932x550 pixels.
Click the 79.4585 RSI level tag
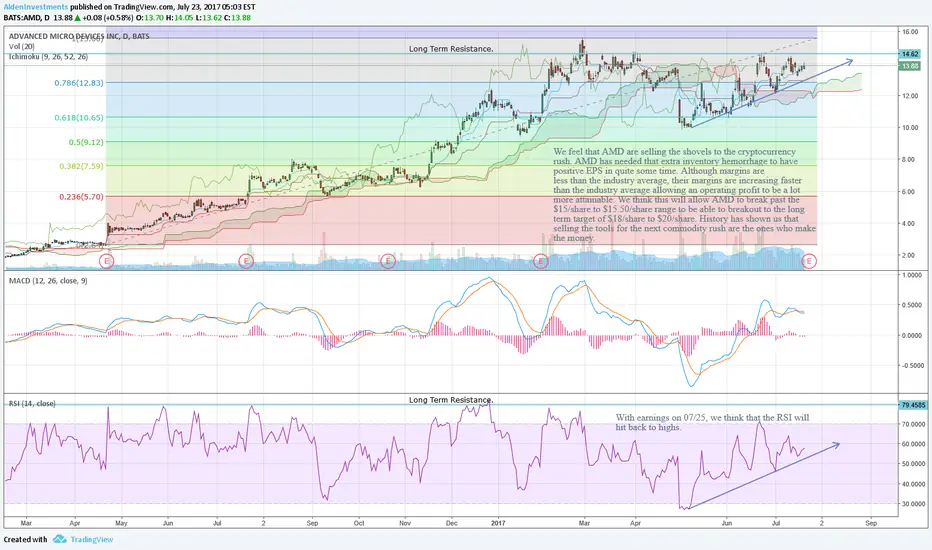click(x=914, y=405)
